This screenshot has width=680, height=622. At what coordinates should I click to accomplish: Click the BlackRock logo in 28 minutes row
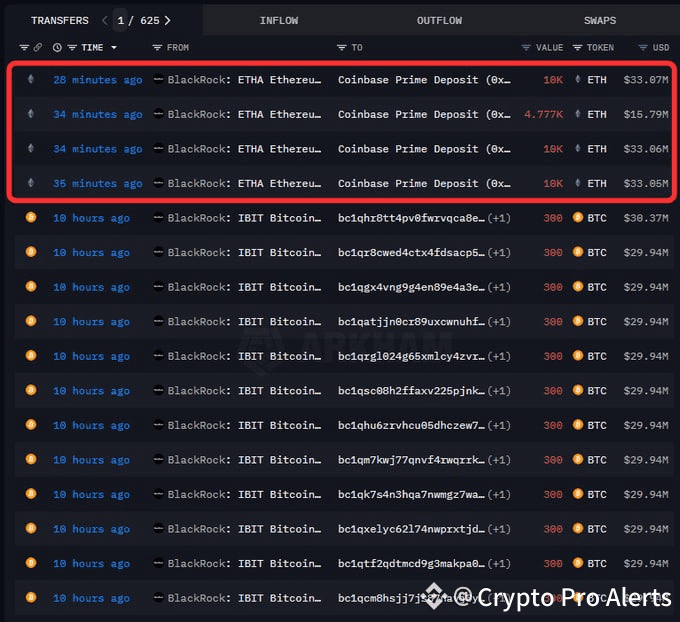(x=159, y=79)
